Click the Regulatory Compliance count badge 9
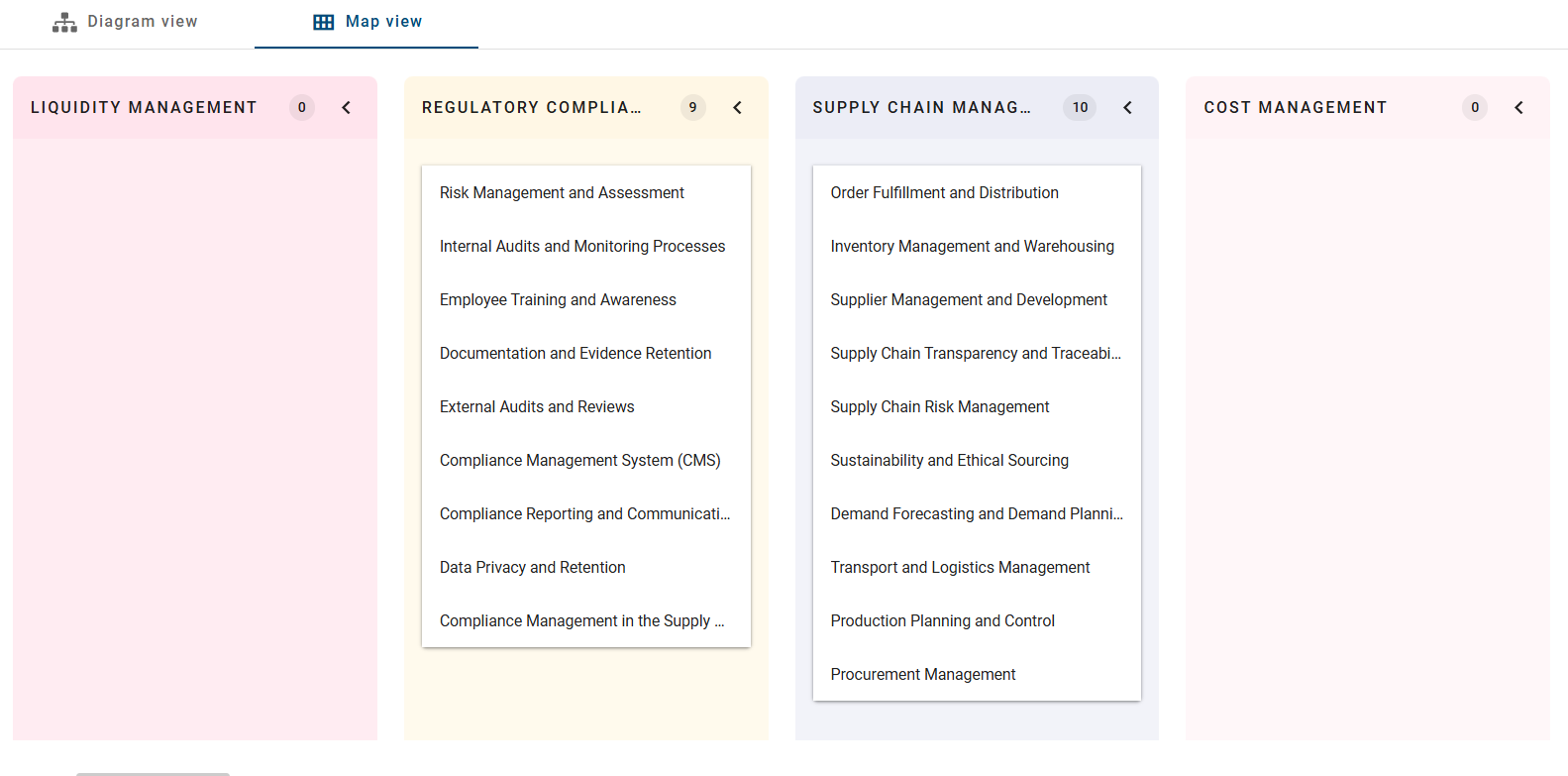The width and height of the screenshot is (1568, 776). coord(692,108)
